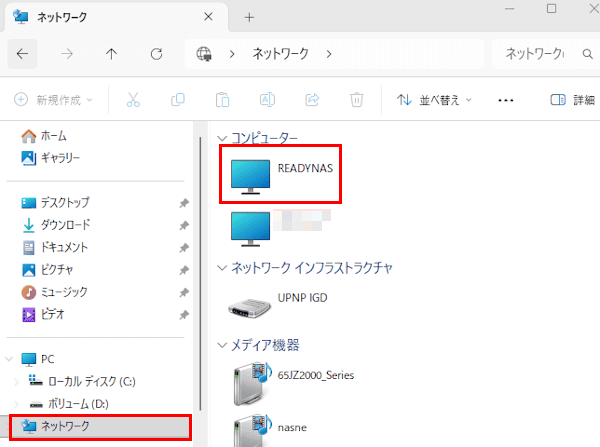Expand ローカル ディスク (C:) node
This screenshot has height=447, width=600.
click(16, 382)
